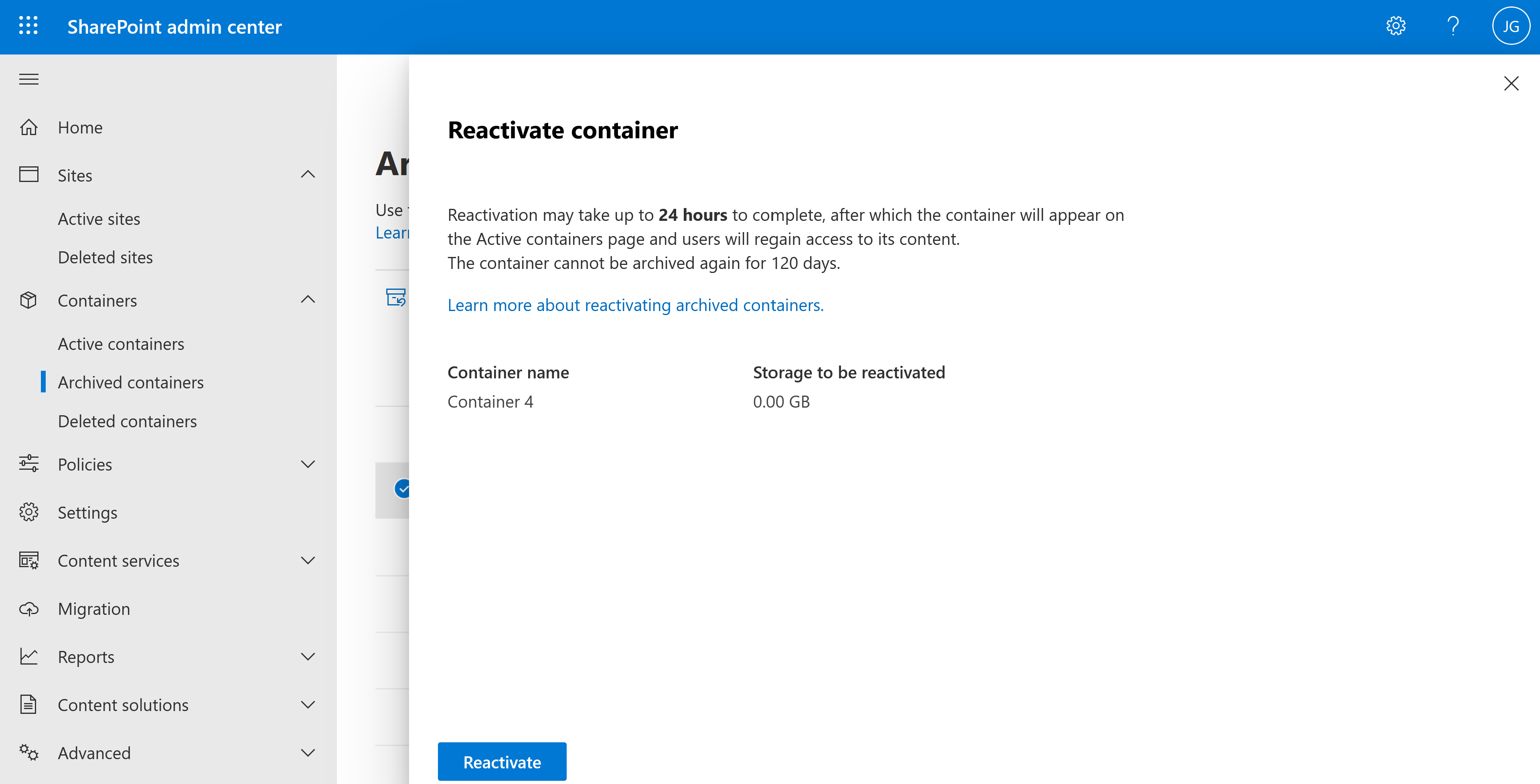Click the help question mark icon

pyautogui.click(x=1453, y=26)
